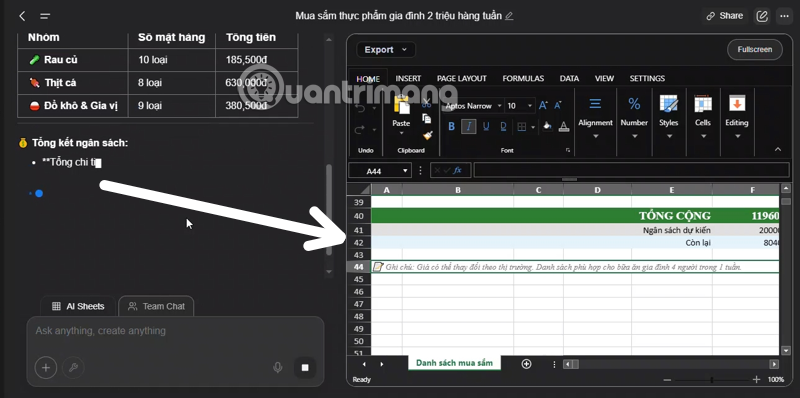Select the Danh sách mua sắm sheet tab
Viewport: 800px width, 398px height.
coord(454,363)
